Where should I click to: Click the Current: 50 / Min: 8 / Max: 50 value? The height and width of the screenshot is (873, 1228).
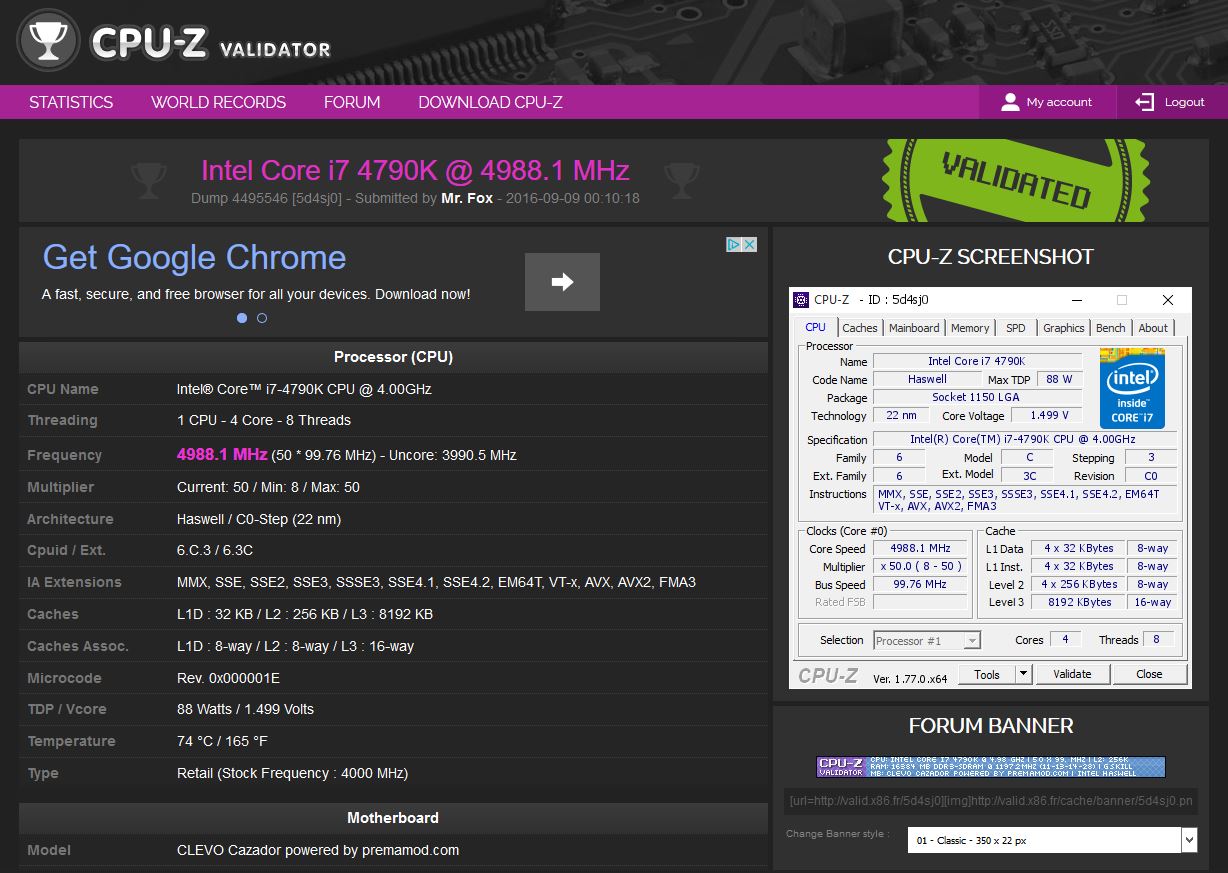(x=268, y=487)
